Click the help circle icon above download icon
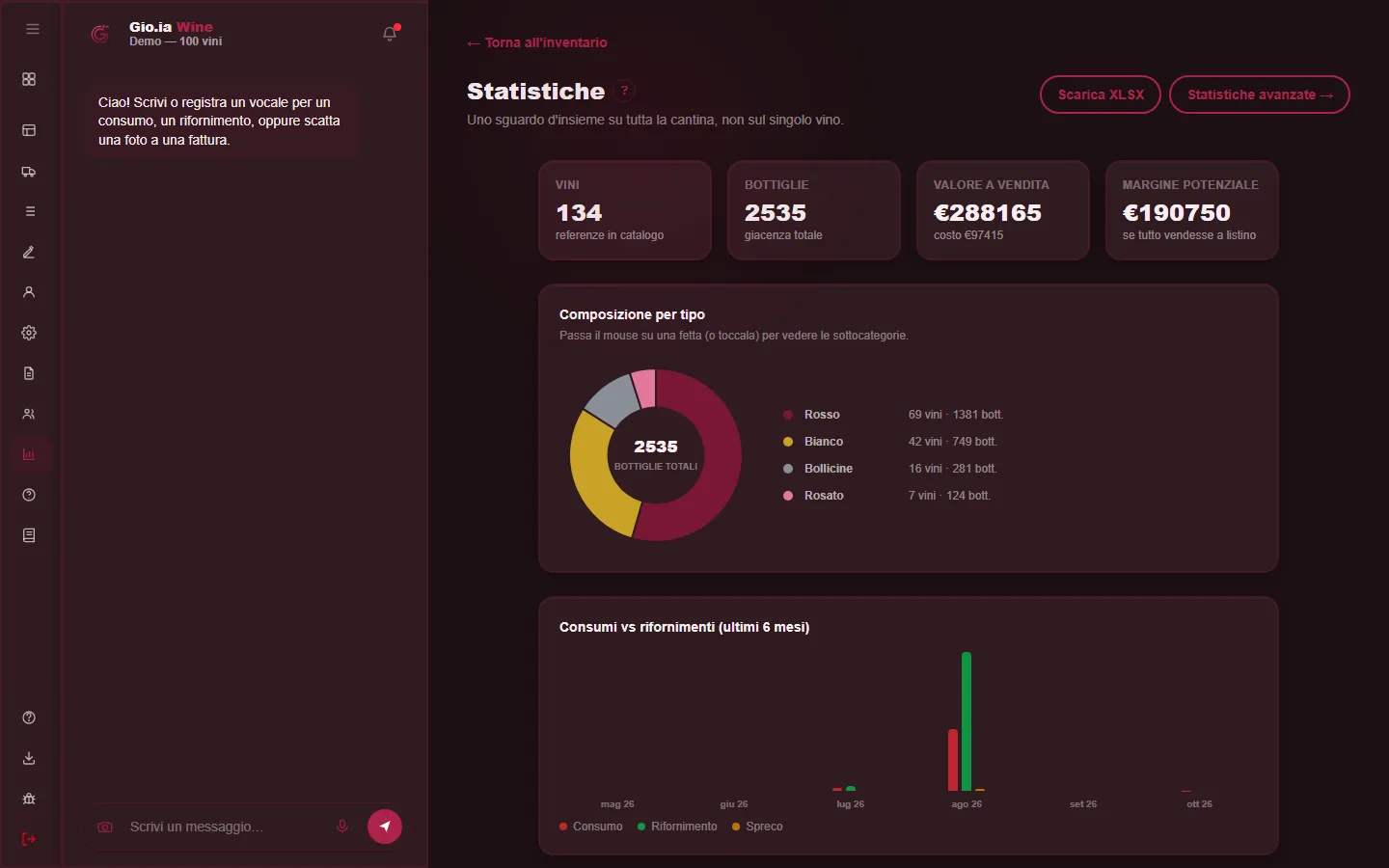 tap(29, 718)
